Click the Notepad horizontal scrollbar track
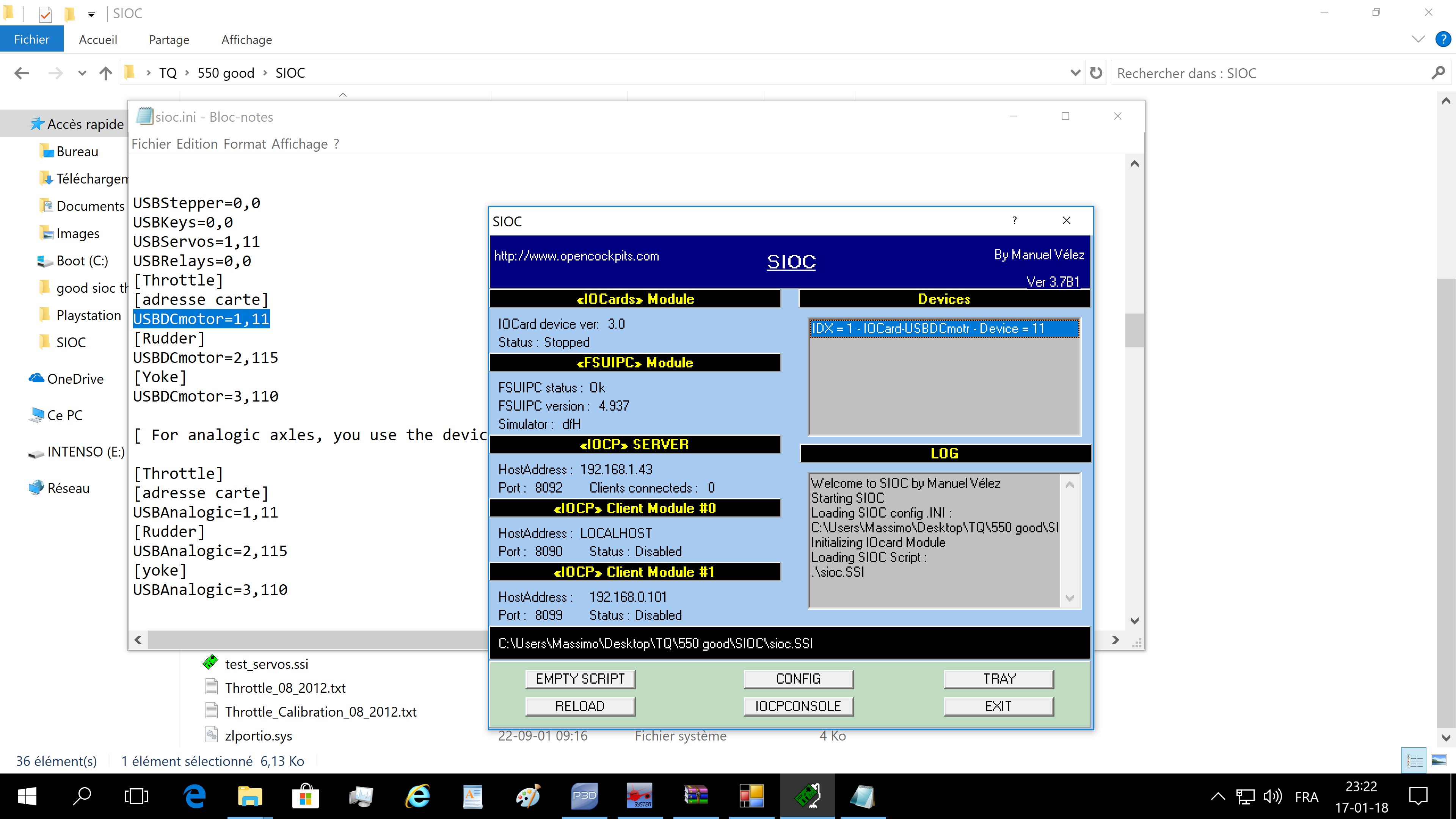The height and width of the screenshot is (819, 1456). point(317,640)
